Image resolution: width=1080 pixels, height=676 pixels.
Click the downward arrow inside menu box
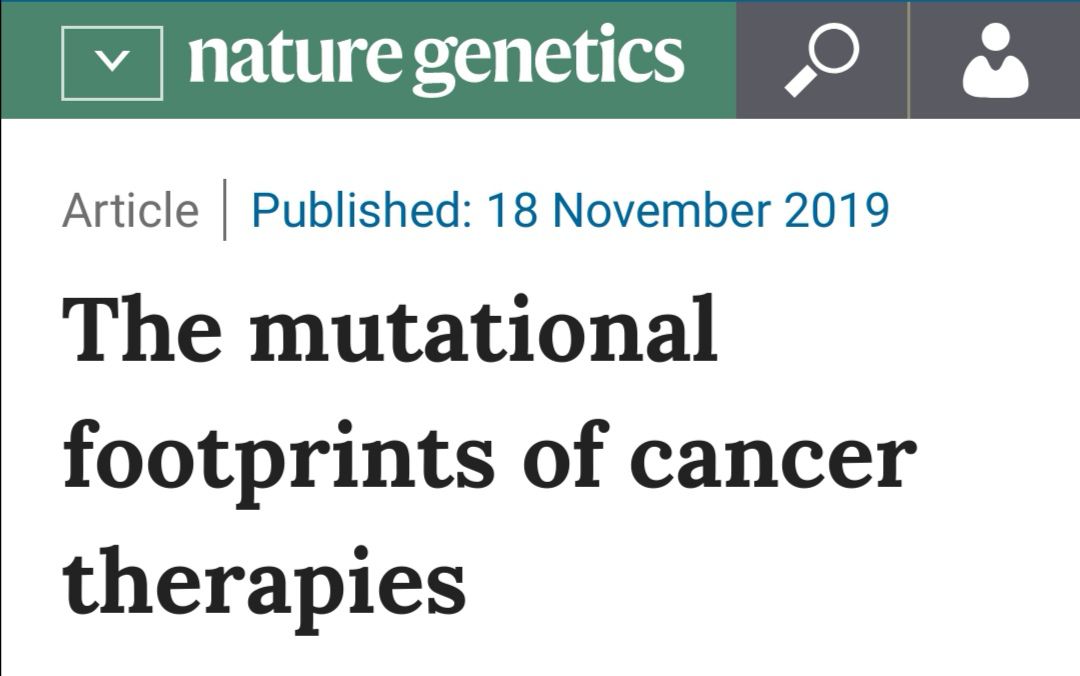point(112,62)
